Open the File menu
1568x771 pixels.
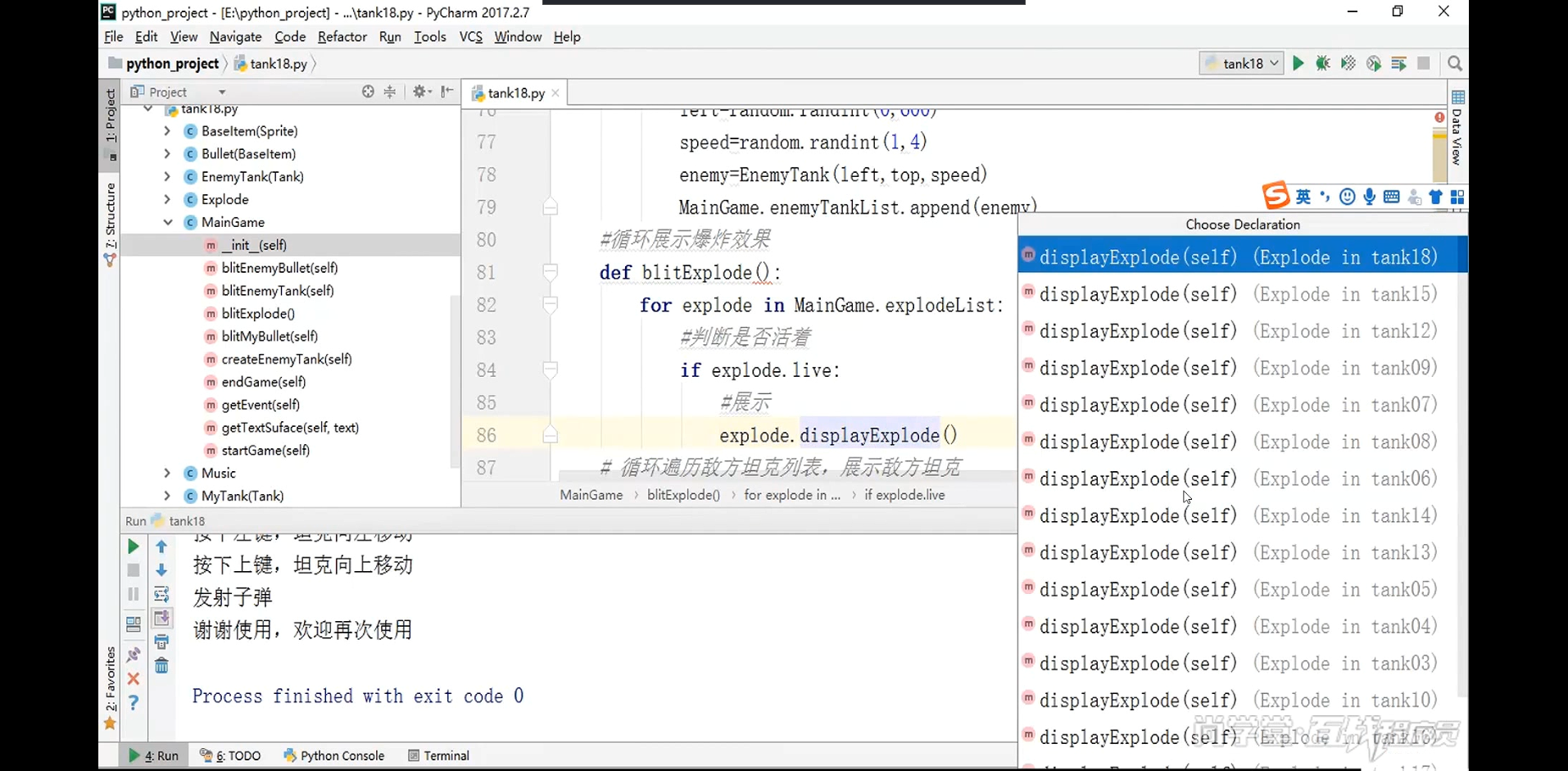tap(113, 37)
